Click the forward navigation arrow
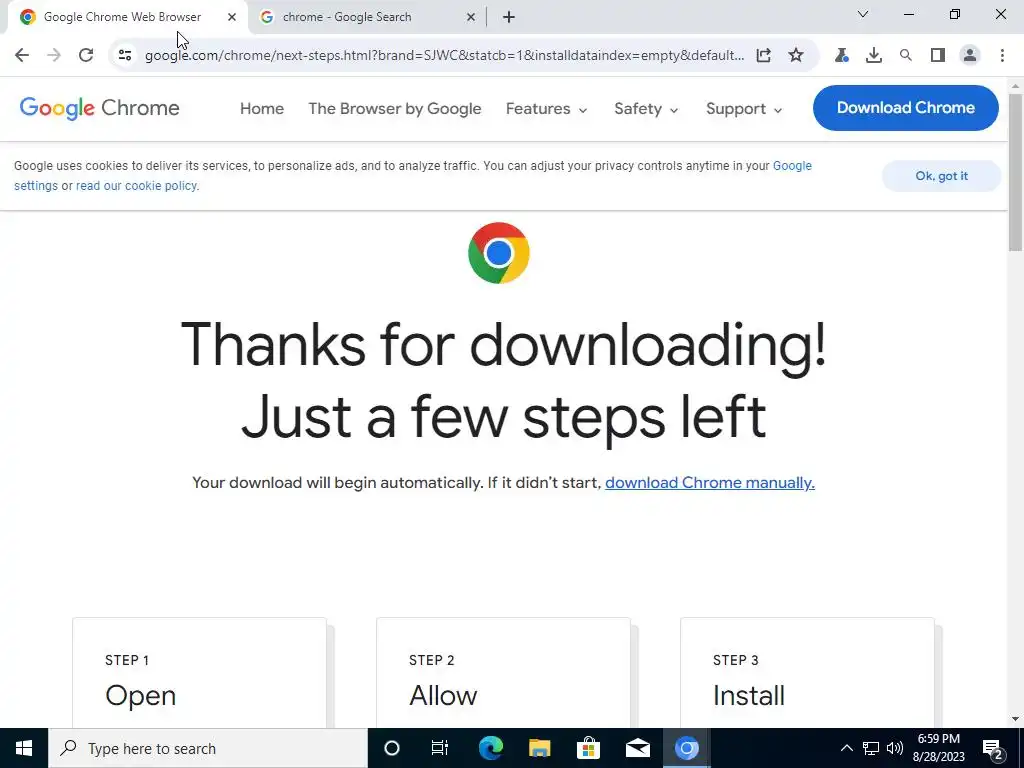The width and height of the screenshot is (1024, 768). click(x=54, y=56)
